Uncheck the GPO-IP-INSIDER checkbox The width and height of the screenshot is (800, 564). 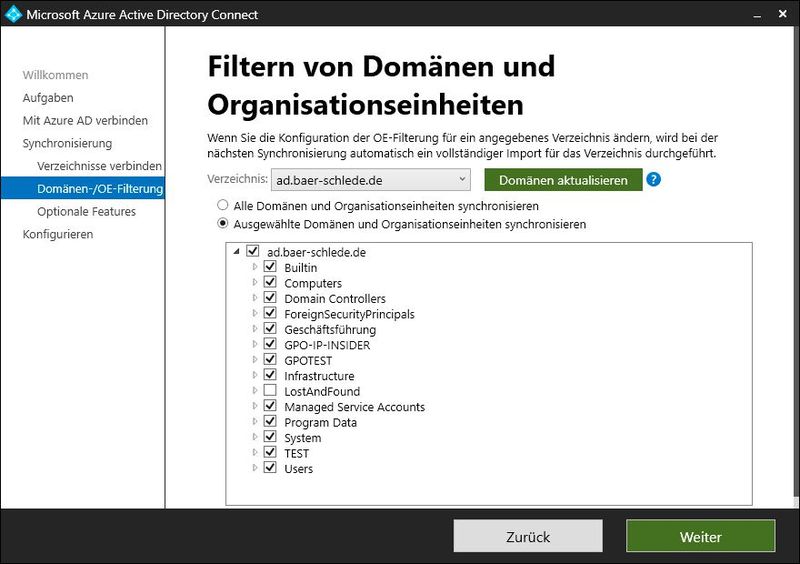[270, 344]
